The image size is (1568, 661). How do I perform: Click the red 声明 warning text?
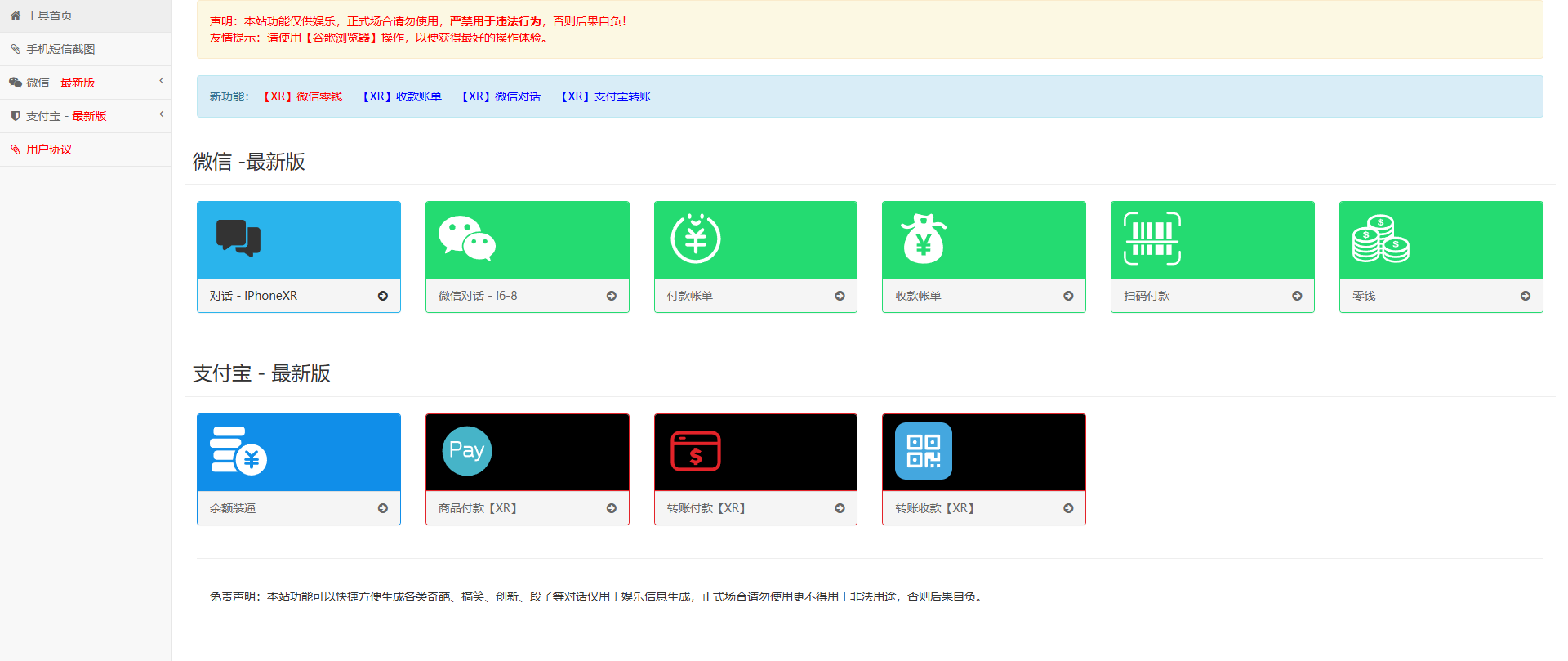click(x=419, y=21)
